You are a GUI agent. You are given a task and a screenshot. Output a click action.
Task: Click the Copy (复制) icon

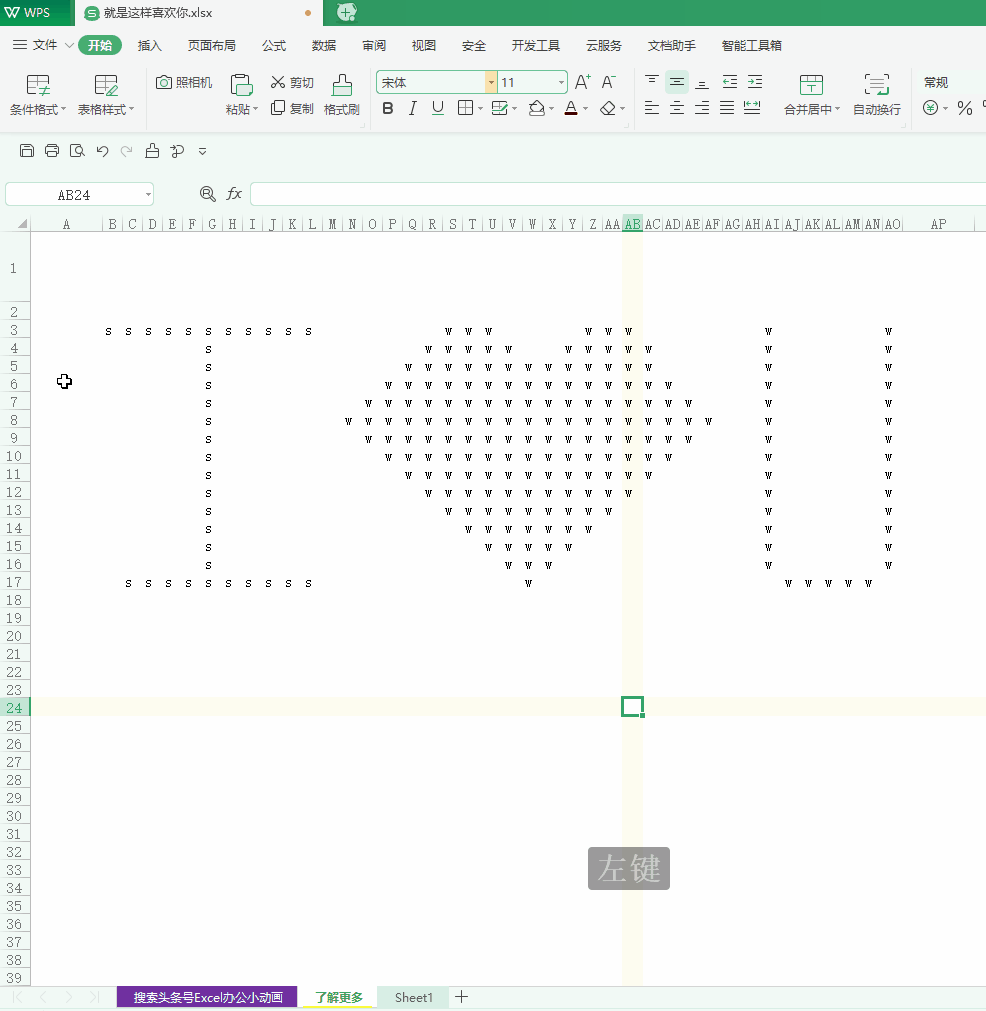click(278, 108)
